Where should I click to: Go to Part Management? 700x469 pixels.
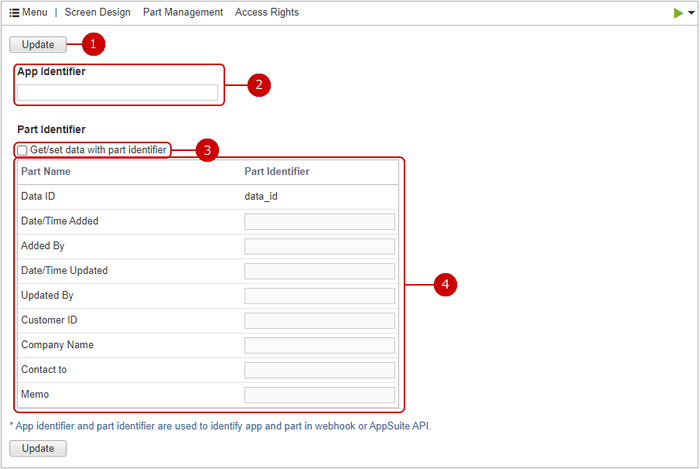183,13
